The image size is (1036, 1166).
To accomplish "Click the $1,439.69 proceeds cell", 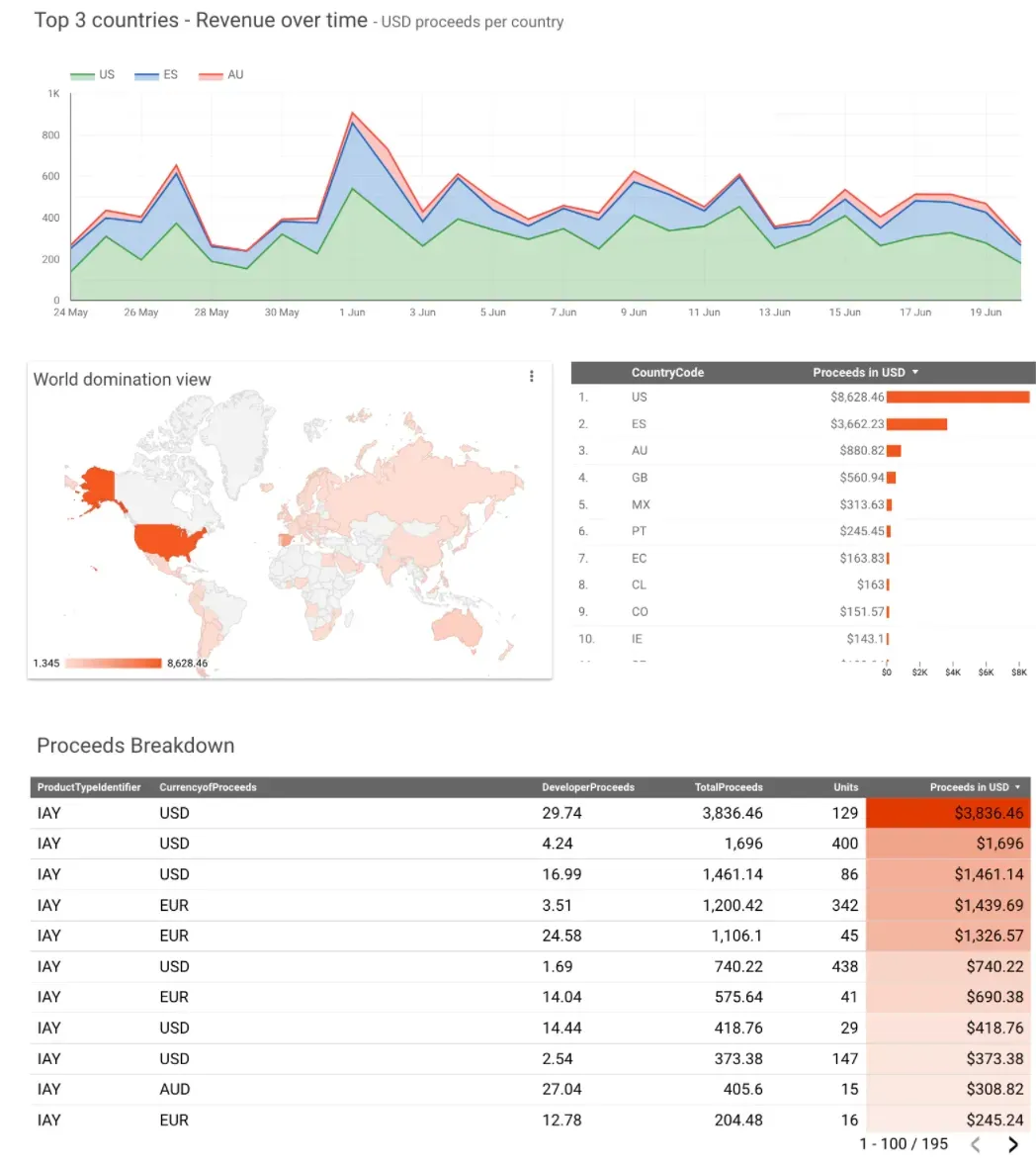I will [x=948, y=905].
